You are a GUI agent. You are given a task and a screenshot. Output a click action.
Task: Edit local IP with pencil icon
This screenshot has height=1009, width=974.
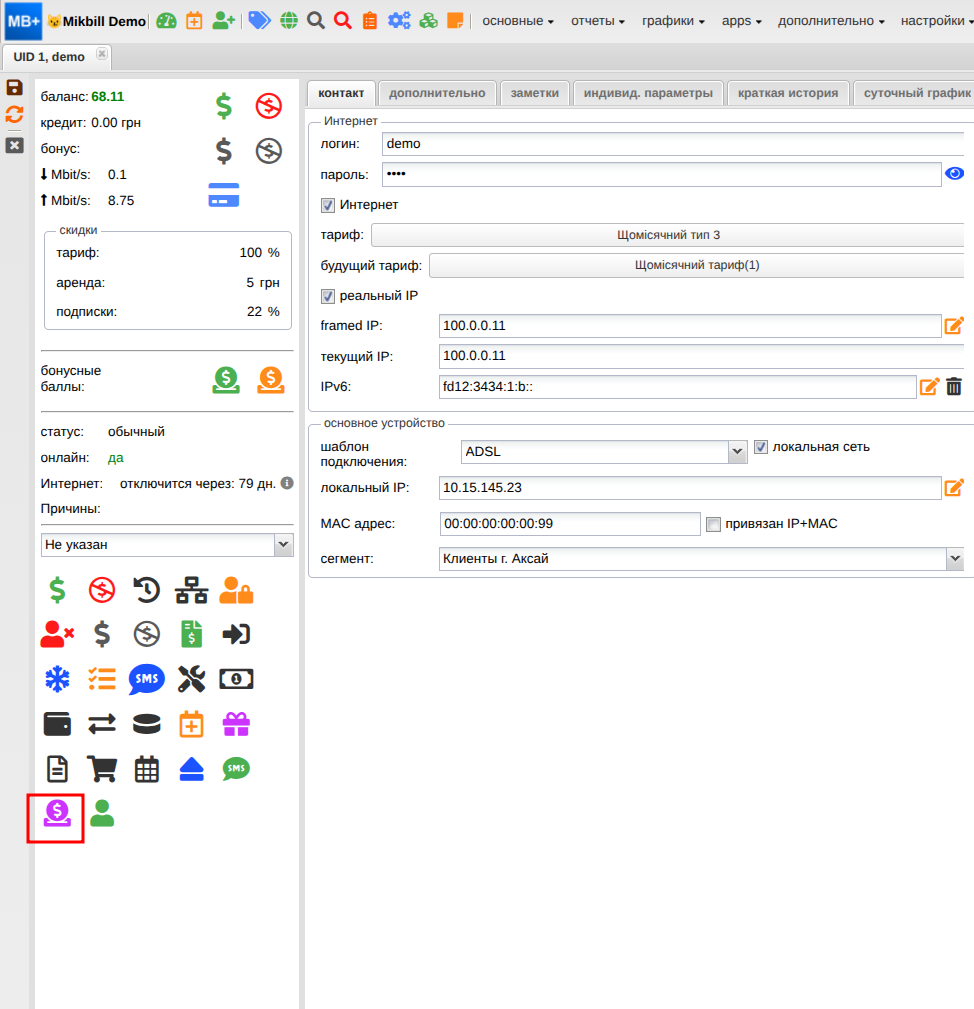click(x=954, y=488)
